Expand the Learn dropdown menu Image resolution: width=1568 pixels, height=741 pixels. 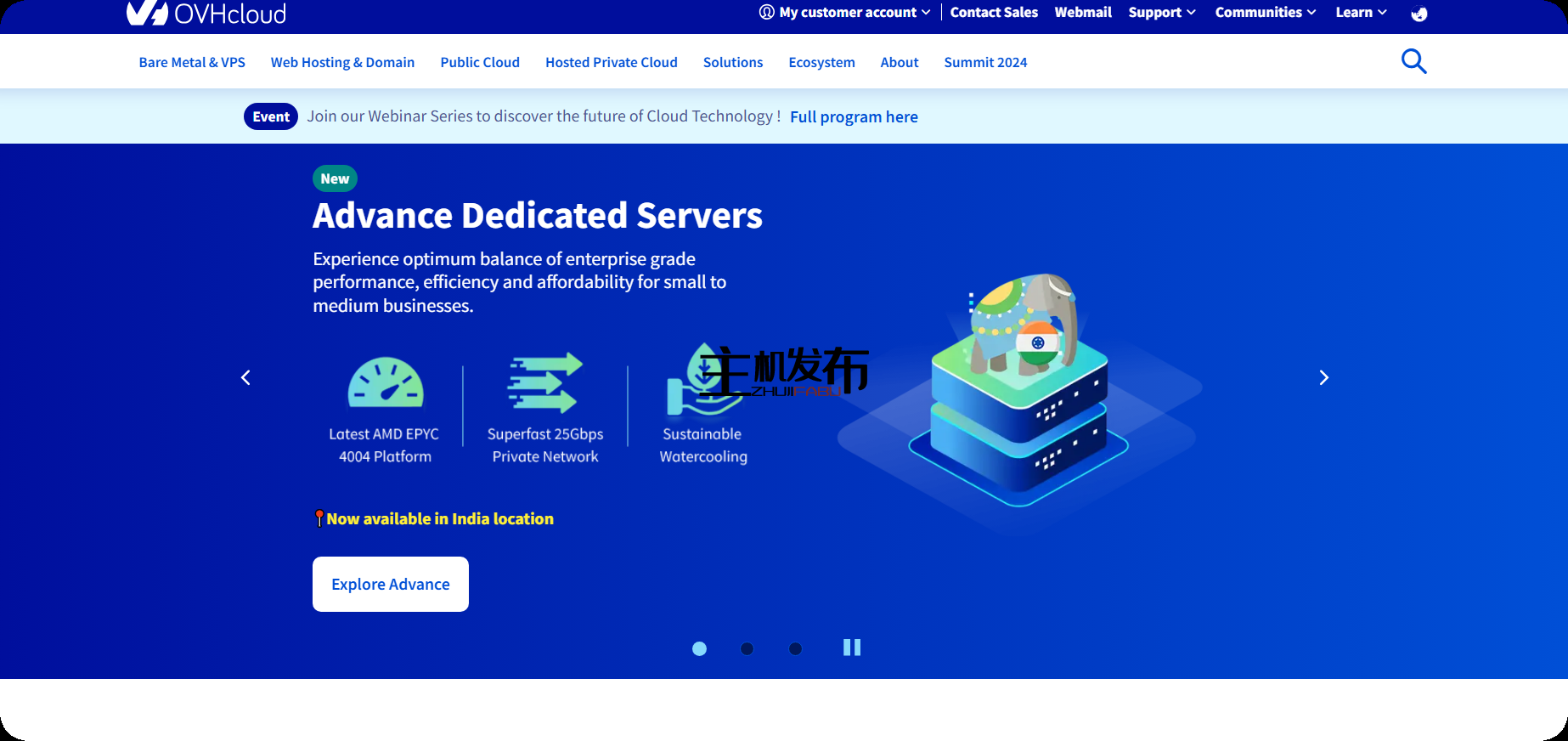(1361, 13)
